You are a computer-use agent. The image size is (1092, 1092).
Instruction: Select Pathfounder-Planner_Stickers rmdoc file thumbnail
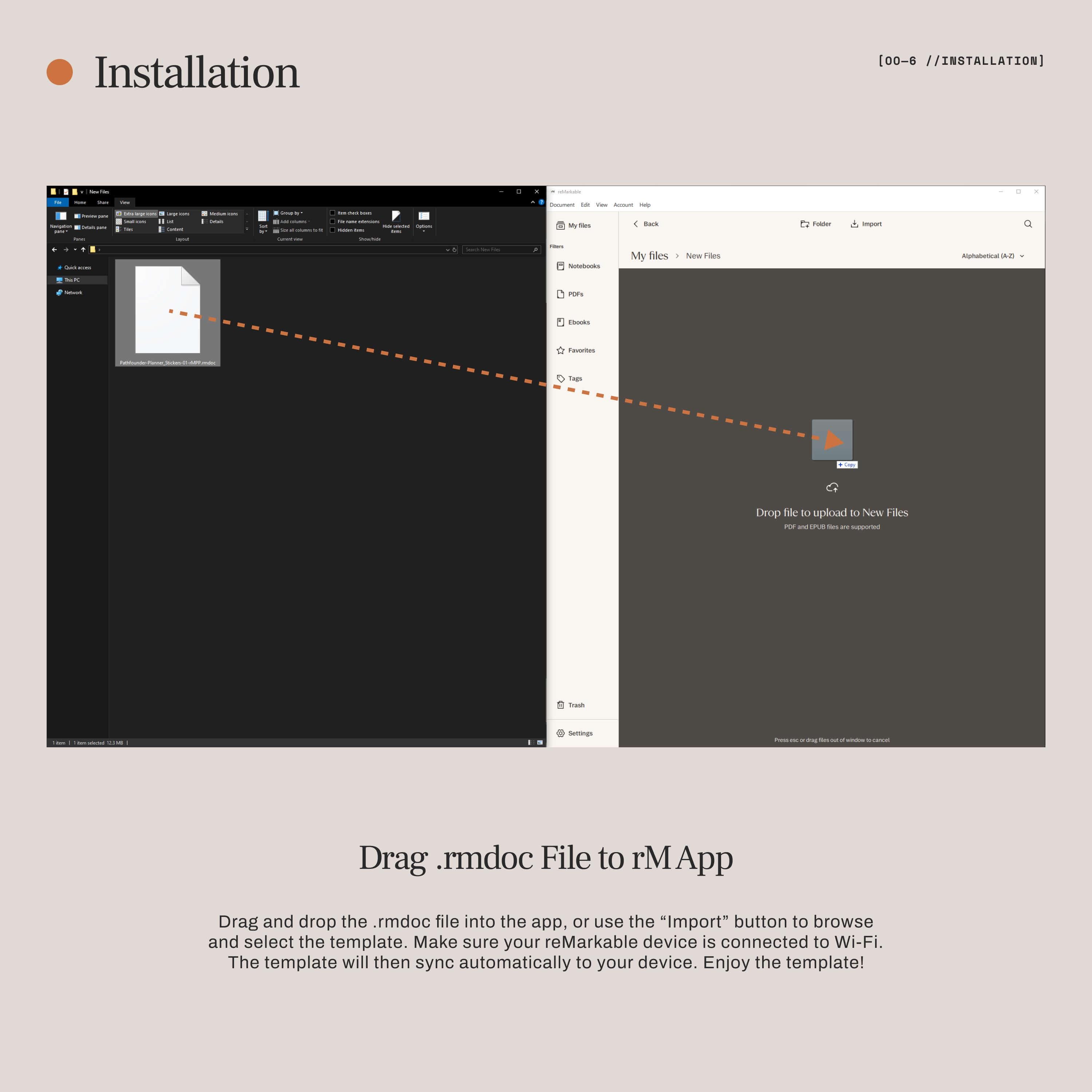tap(168, 313)
